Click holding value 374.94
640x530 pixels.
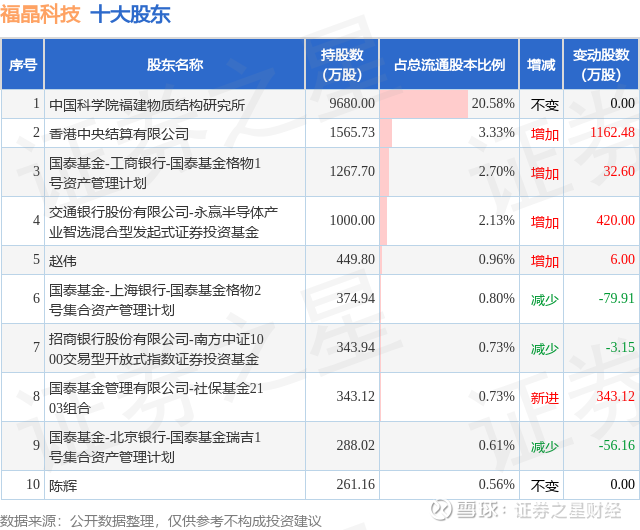355,298
